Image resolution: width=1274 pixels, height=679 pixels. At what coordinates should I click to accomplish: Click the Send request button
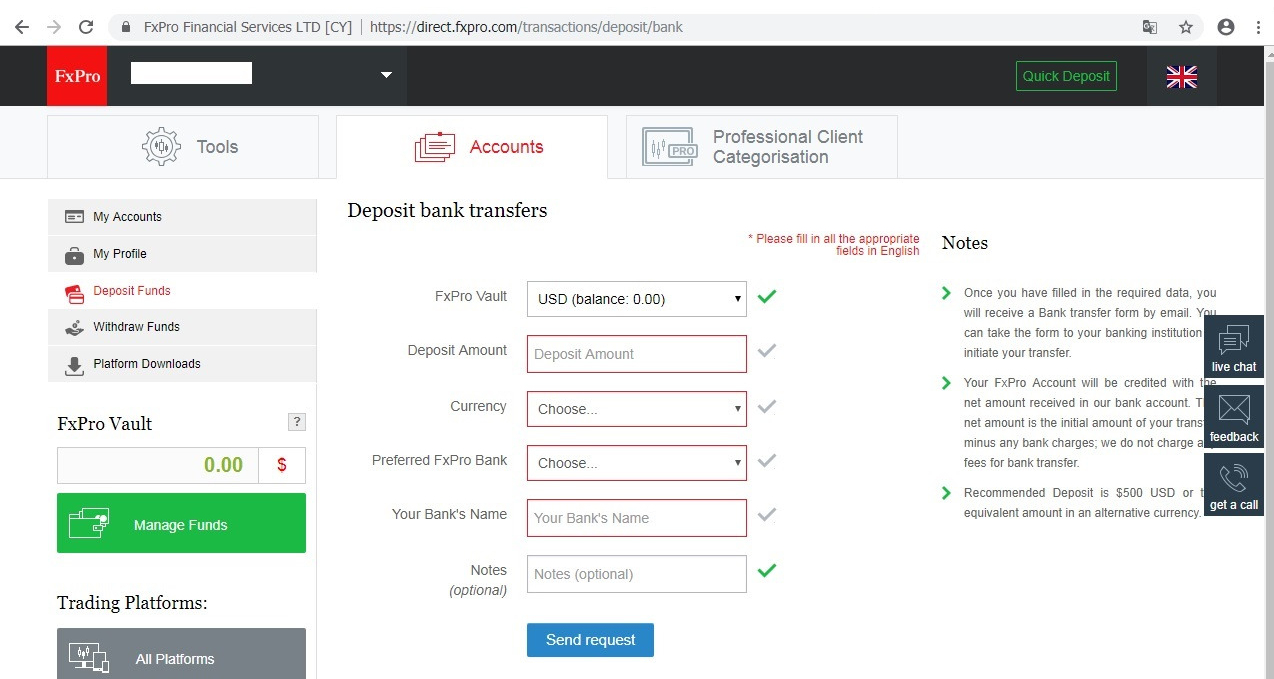click(590, 640)
